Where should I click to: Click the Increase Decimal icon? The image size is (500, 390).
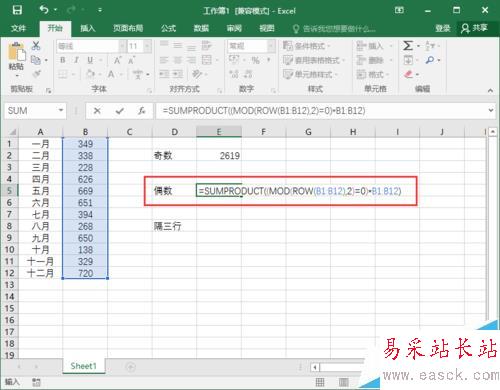click(x=234, y=74)
